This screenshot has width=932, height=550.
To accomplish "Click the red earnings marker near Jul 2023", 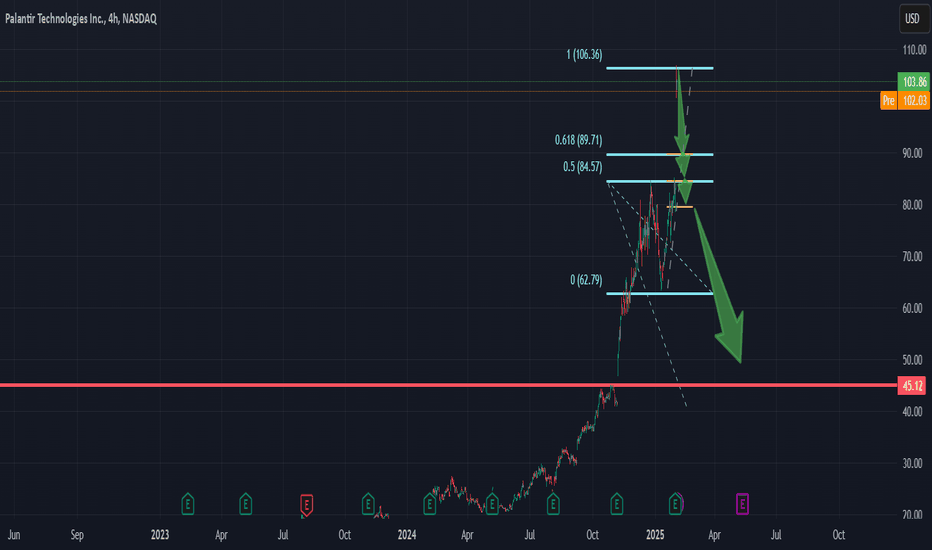I will (306, 504).
